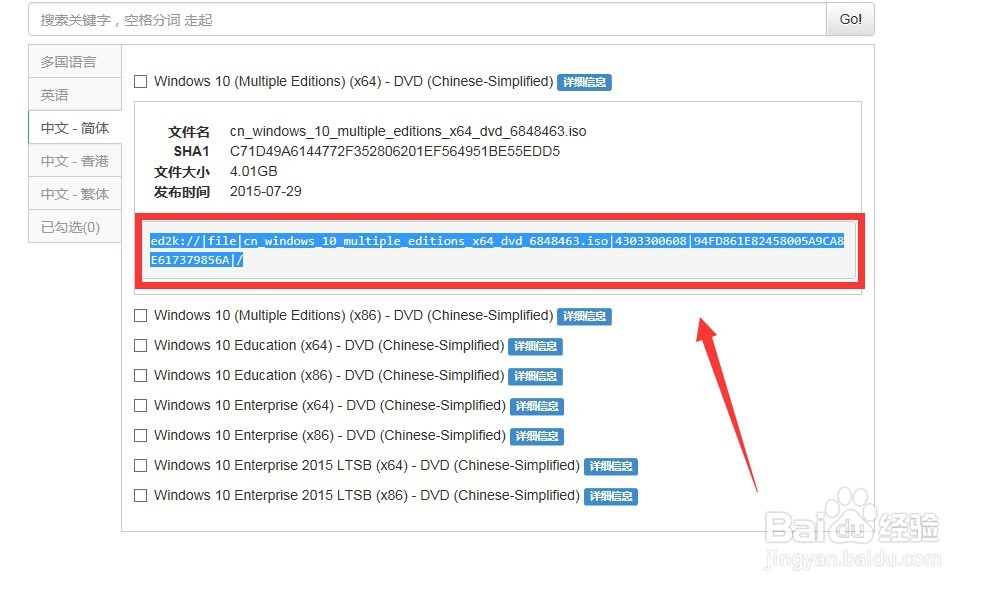This screenshot has height=593, width=997.
Task: Expand 详细信息 for Education x64
Action: coord(535,346)
